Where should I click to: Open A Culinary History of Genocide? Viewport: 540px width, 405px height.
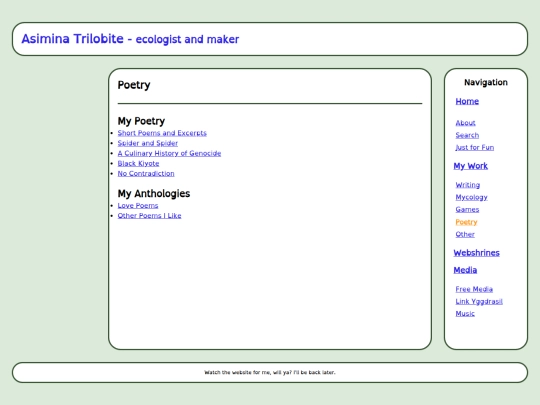click(x=169, y=153)
